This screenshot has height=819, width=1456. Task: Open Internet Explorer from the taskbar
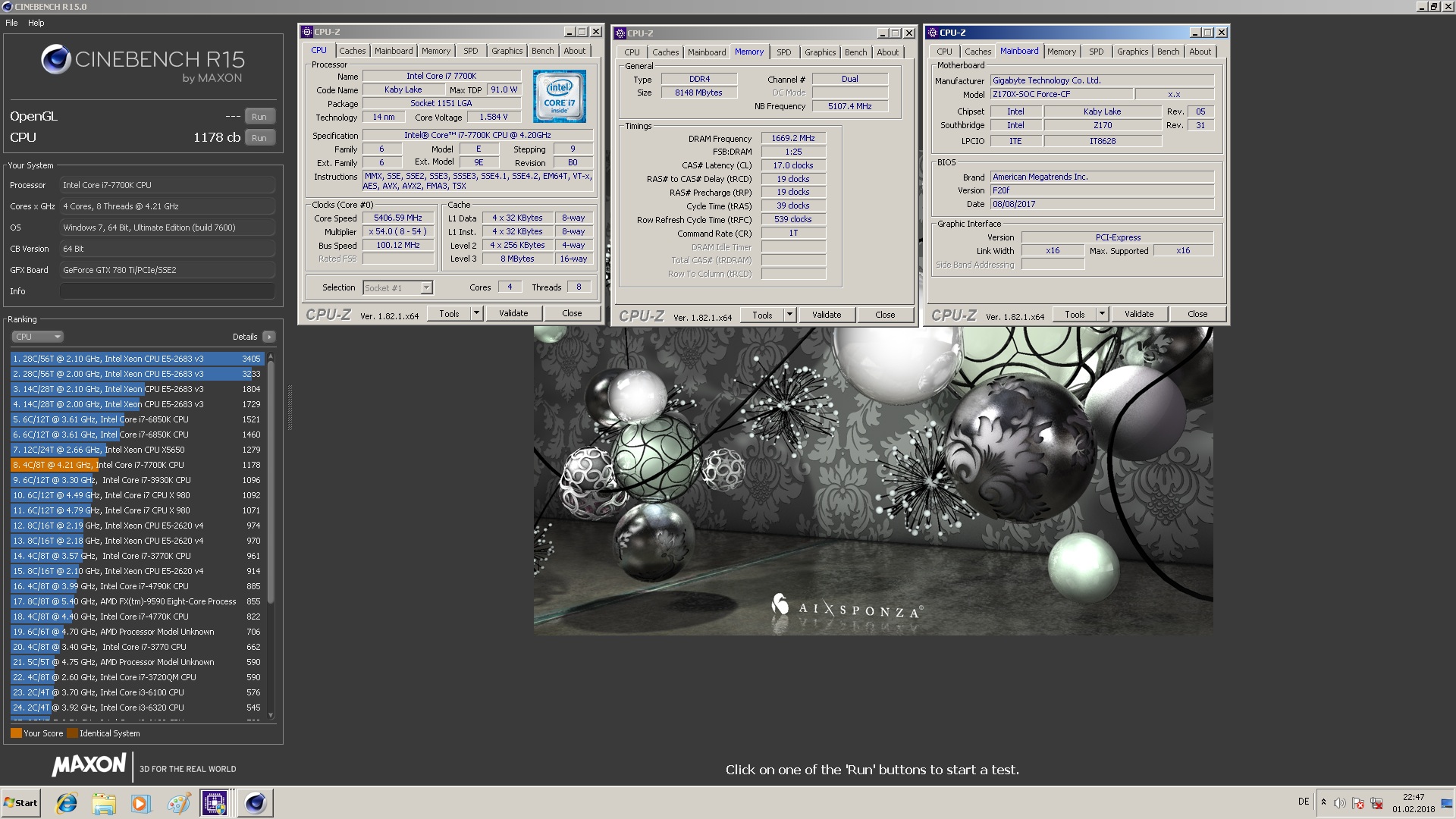[67, 803]
